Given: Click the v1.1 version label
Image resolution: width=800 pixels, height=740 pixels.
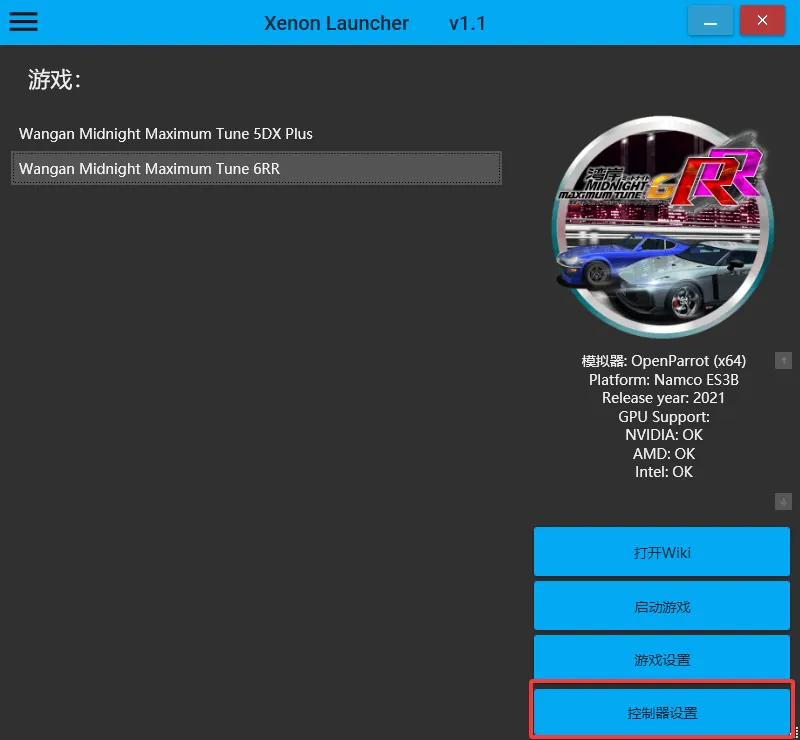Looking at the screenshot, I should pos(467,23).
